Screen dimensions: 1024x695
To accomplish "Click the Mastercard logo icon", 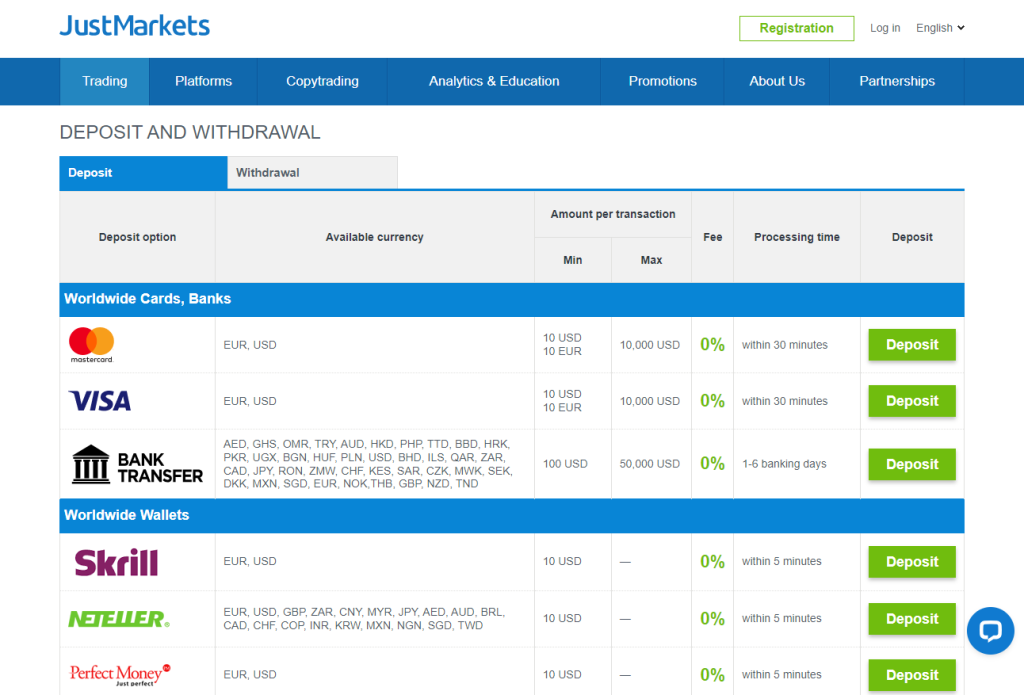I will (92, 345).
